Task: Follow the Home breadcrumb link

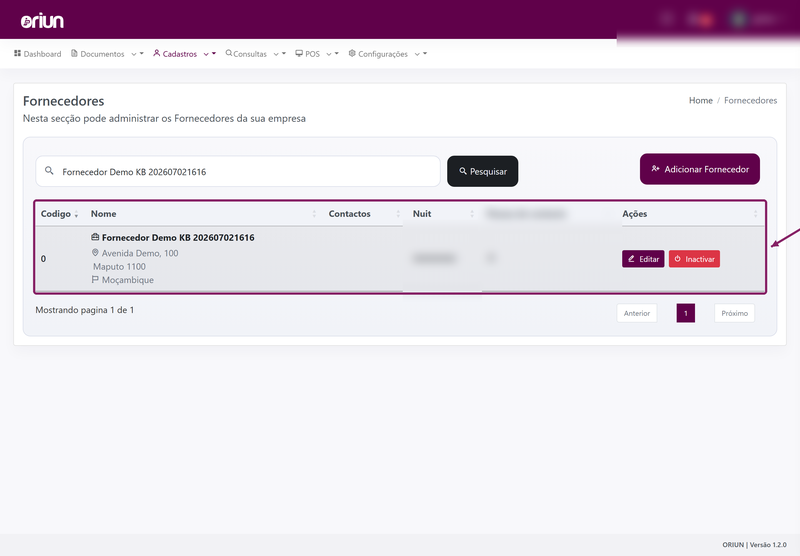Action: pyautogui.click(x=701, y=100)
